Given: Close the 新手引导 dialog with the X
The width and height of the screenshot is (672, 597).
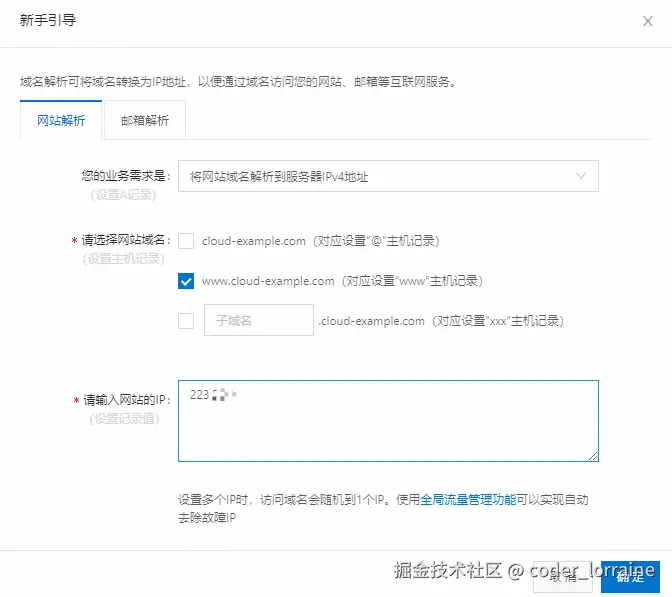Looking at the screenshot, I should [x=648, y=21].
